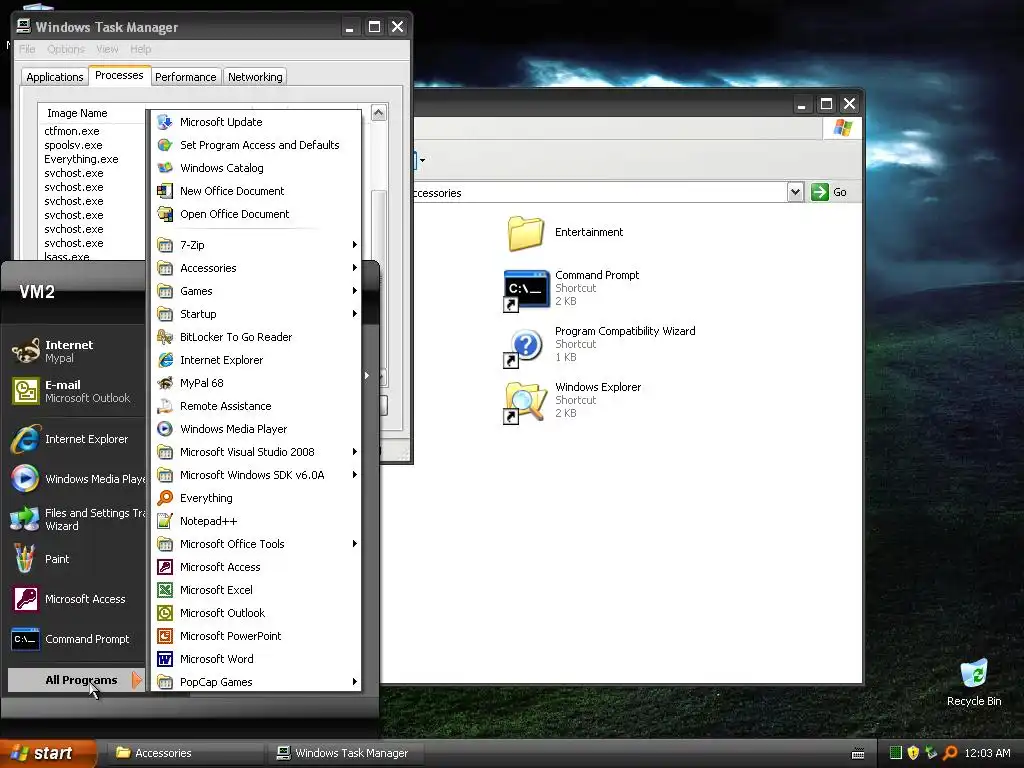This screenshot has height=768, width=1024.
Task: Click security shield tray icon
Action: coord(913,753)
